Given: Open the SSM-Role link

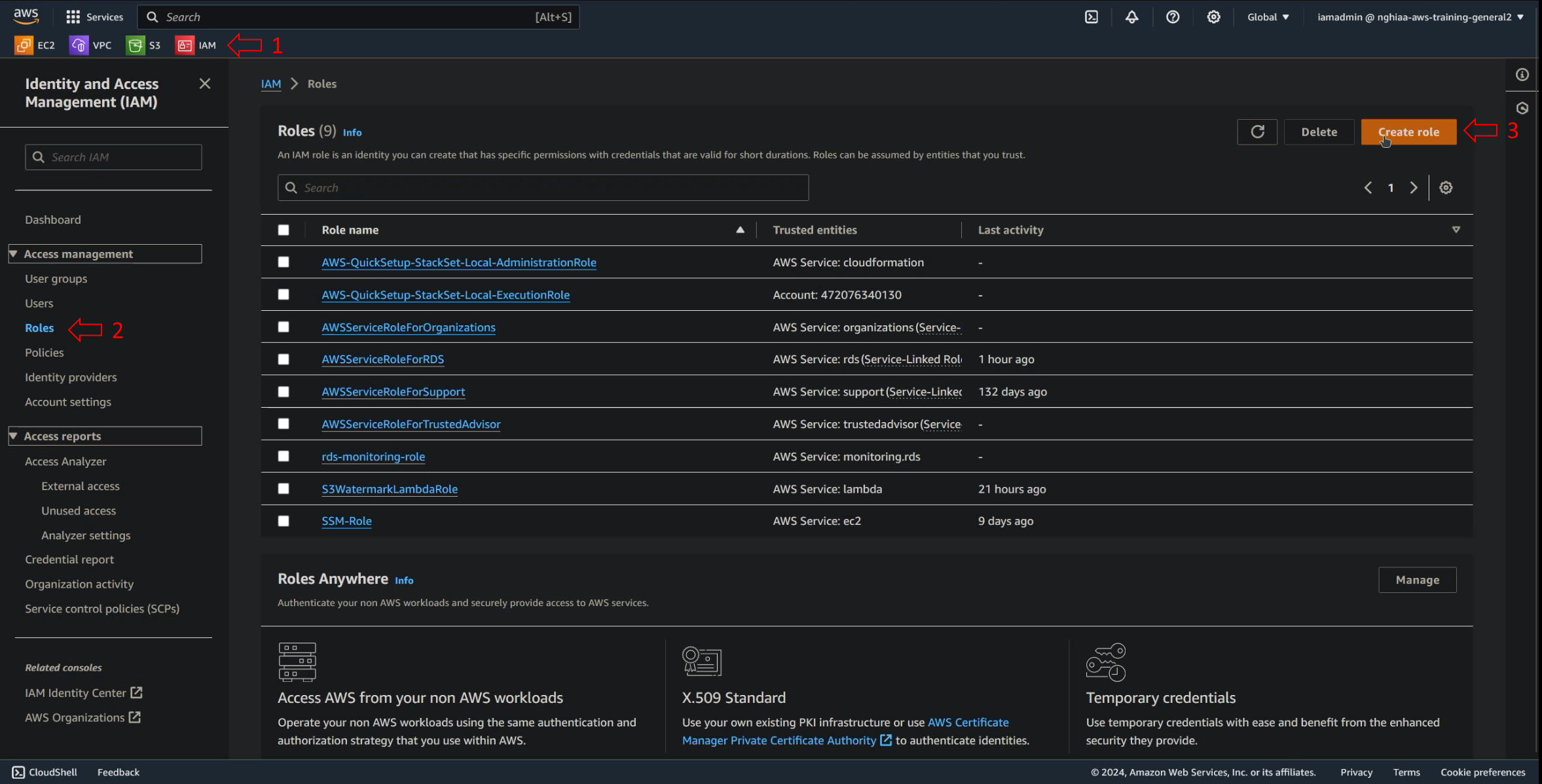Looking at the screenshot, I should click(x=346, y=521).
